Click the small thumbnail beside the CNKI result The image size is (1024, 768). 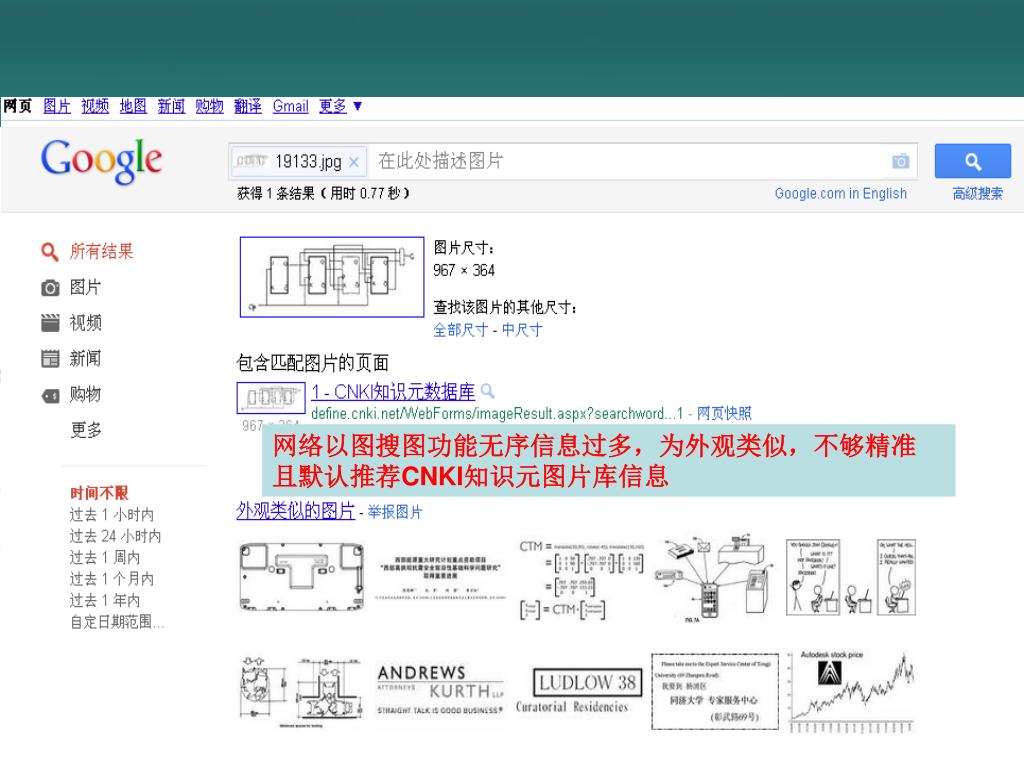(270, 398)
